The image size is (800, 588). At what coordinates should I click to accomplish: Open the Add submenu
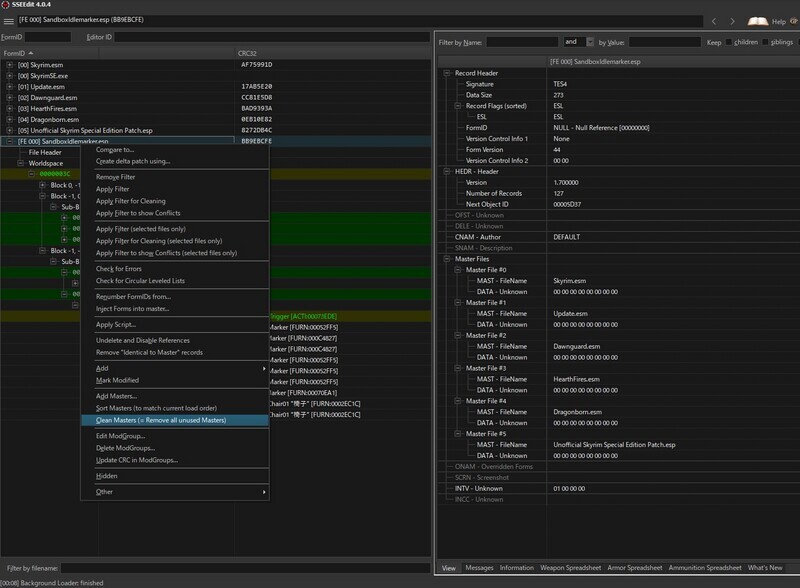pyautogui.click(x=174, y=369)
